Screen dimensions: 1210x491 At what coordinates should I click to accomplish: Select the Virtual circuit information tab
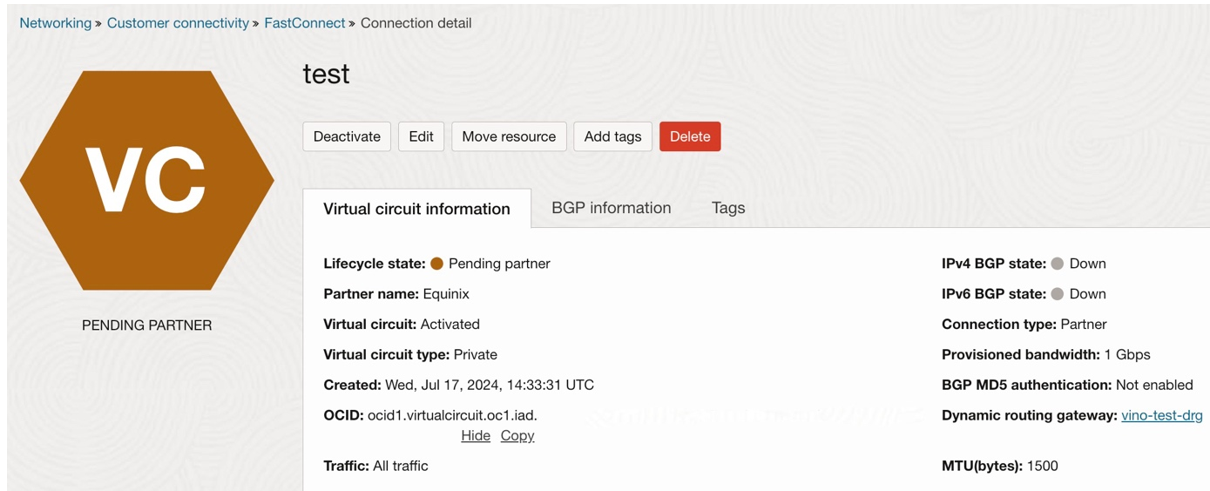point(417,209)
